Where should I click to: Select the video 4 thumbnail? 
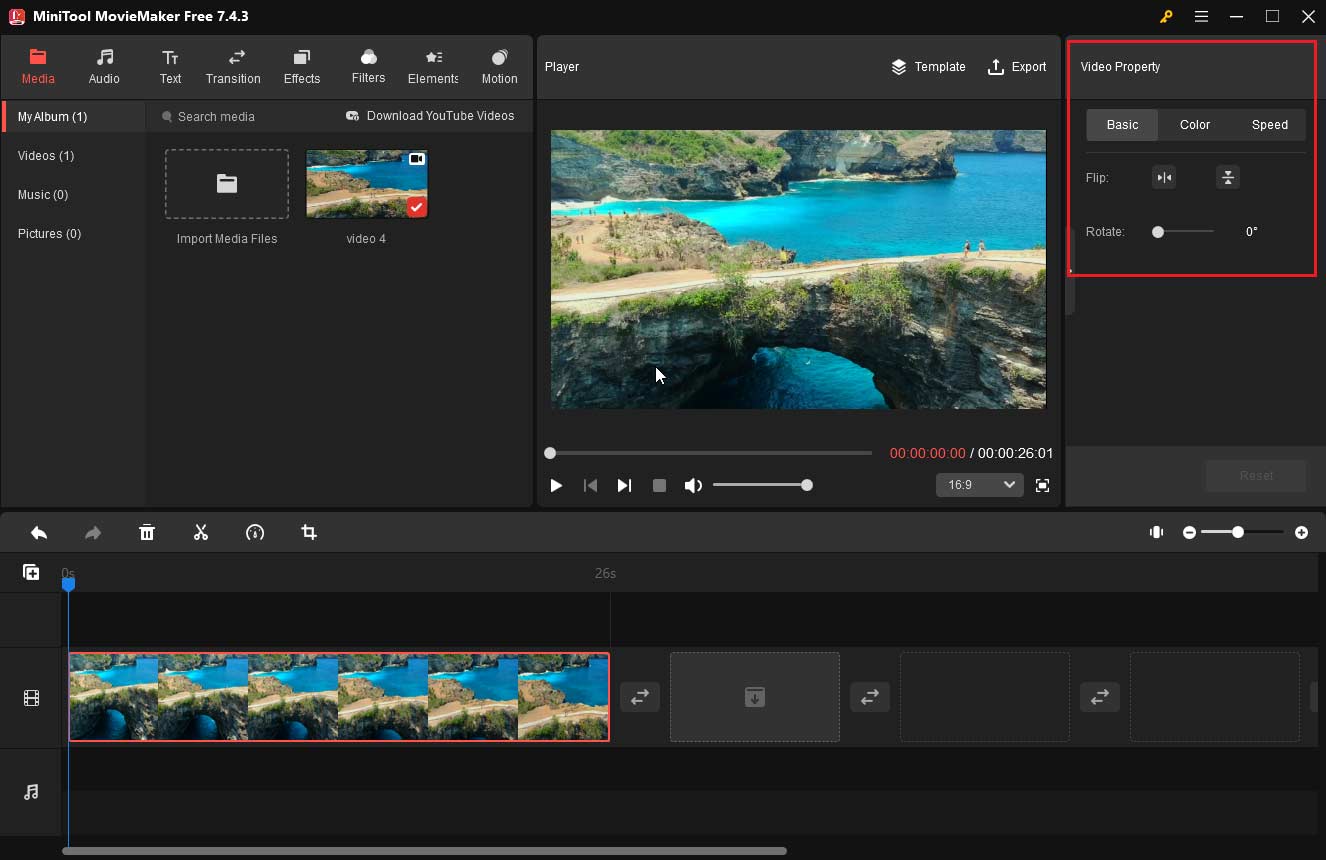(x=367, y=184)
